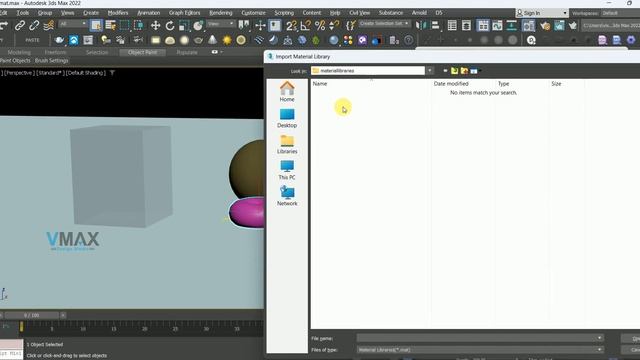Open the selection filter All dropdown

(x=73, y=24)
